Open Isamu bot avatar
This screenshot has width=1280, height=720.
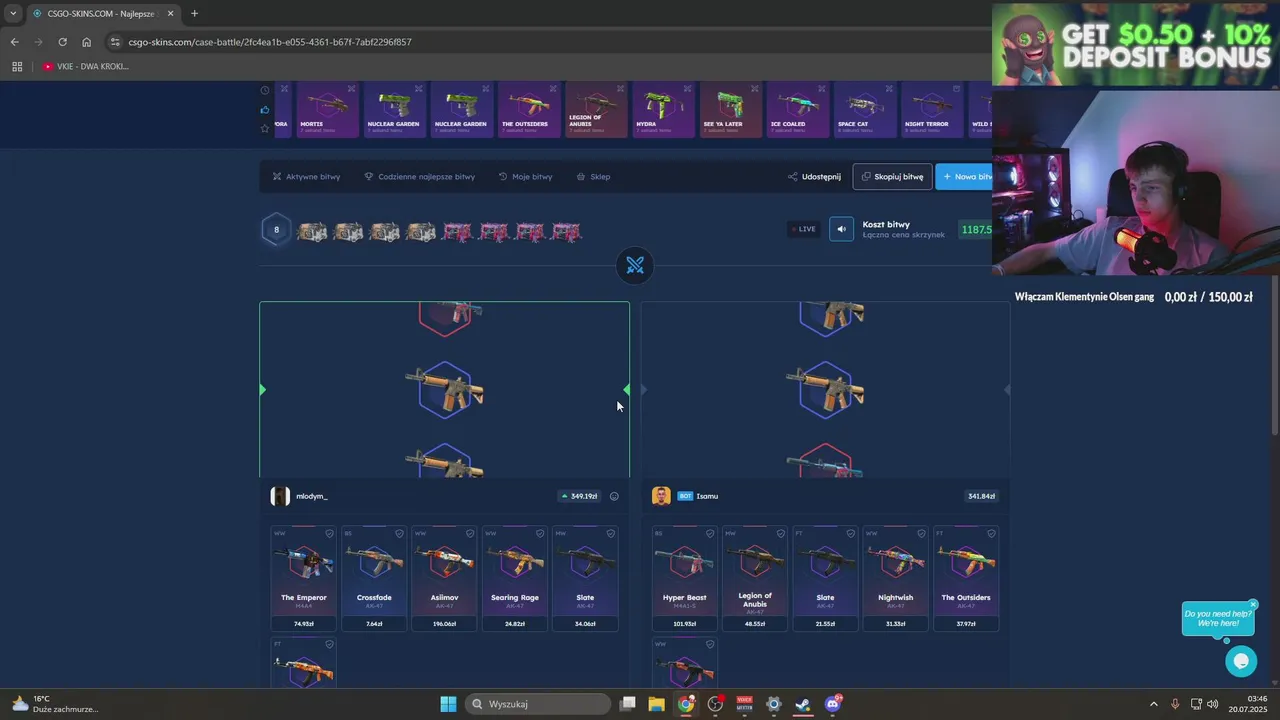[x=661, y=496]
